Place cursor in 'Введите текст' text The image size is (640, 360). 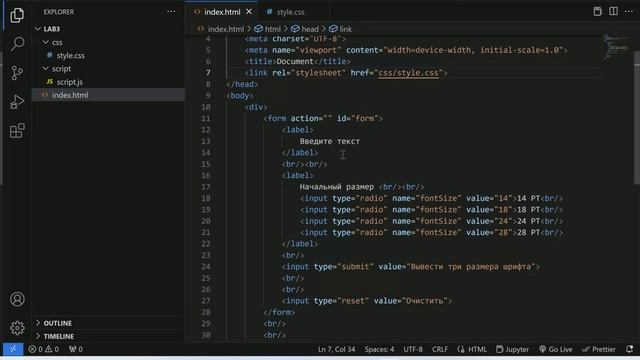coord(330,141)
